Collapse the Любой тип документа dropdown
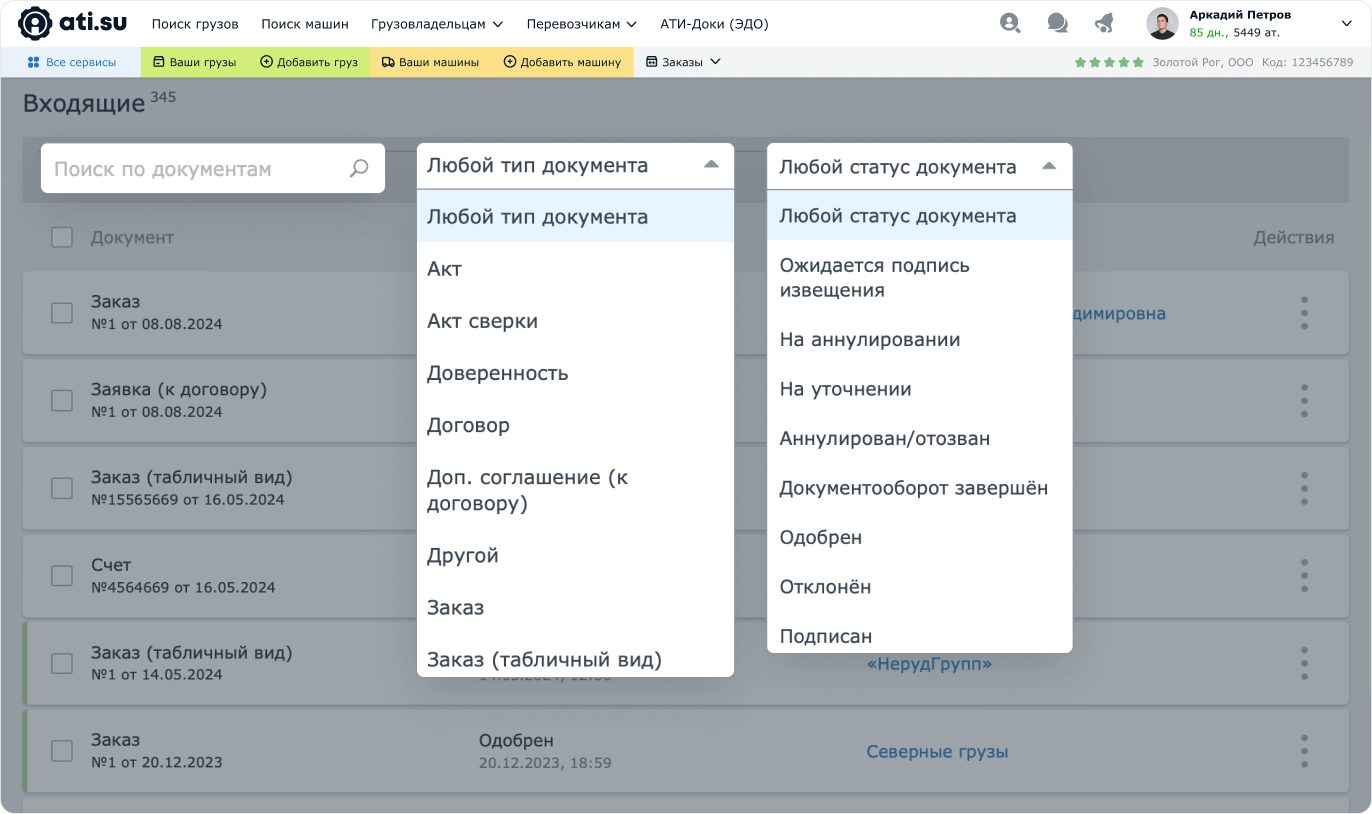This screenshot has width=1372, height=814. (711, 166)
